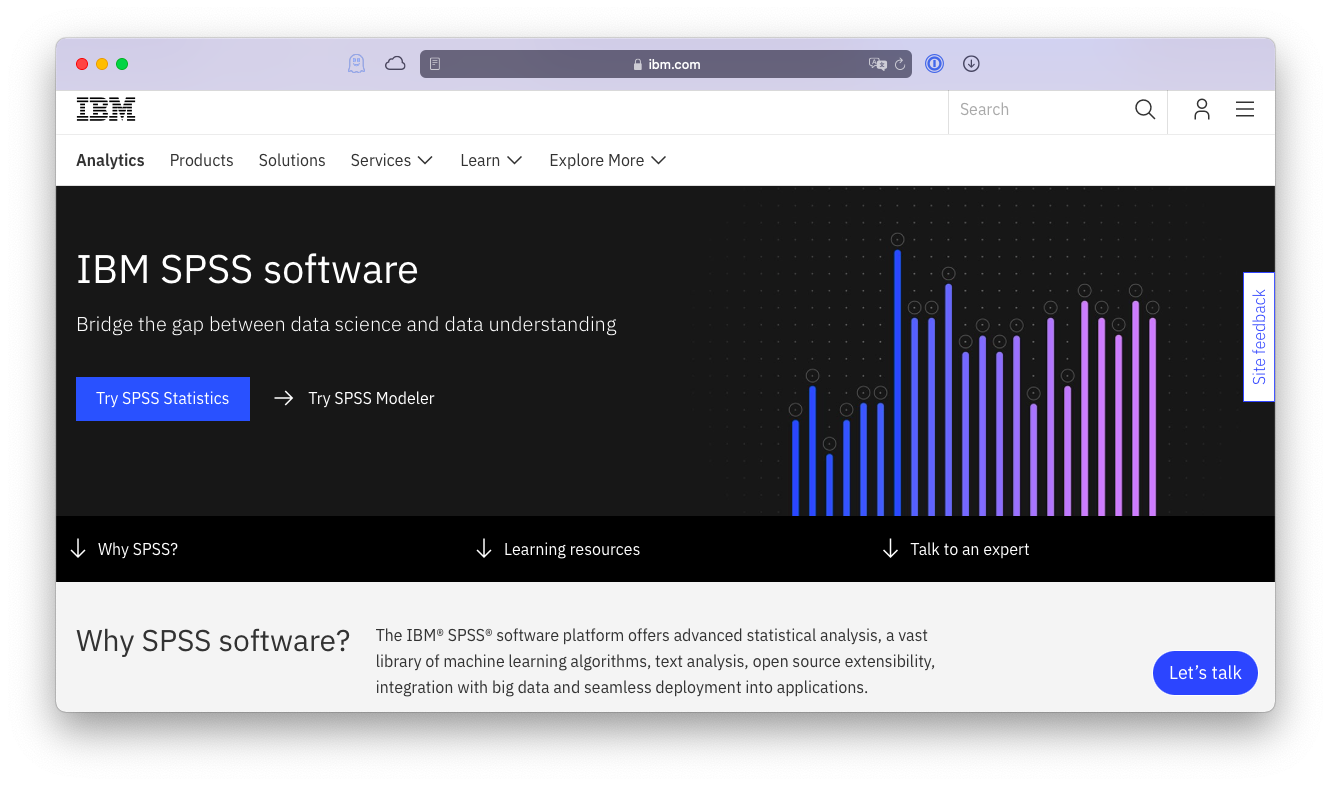Open the user profile icon
The height and width of the screenshot is (786, 1331).
[x=1202, y=110]
